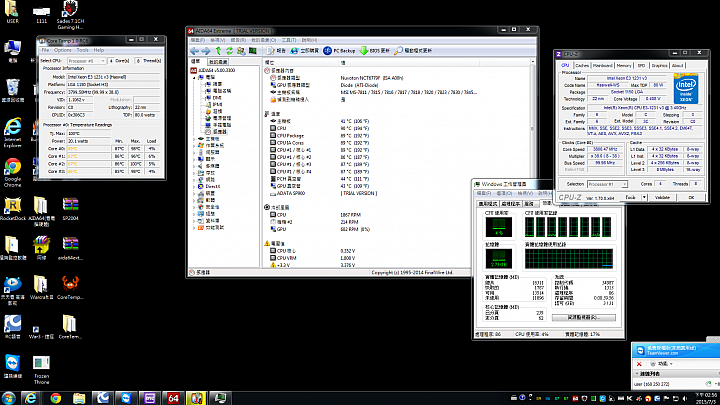Click the CPU VRM voltage row
Viewport: 720px width, 405px height.
coord(313,258)
